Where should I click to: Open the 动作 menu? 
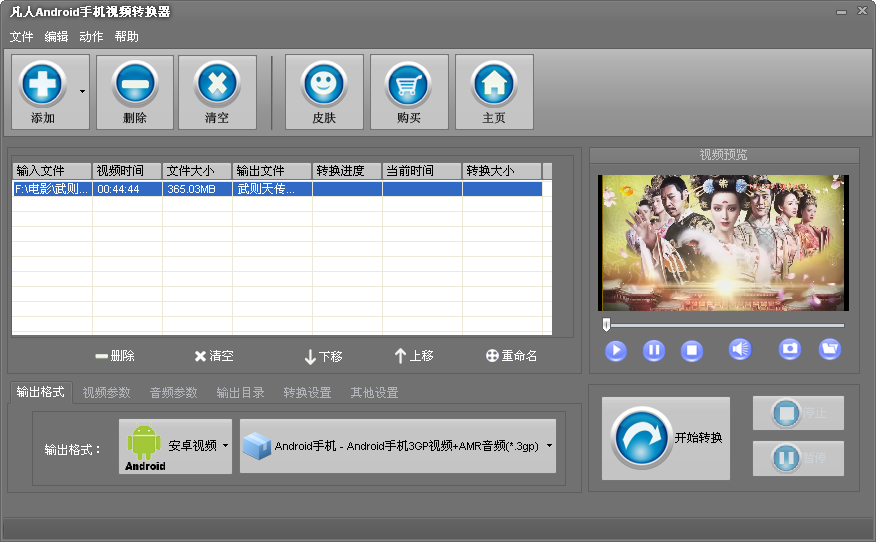click(x=91, y=37)
